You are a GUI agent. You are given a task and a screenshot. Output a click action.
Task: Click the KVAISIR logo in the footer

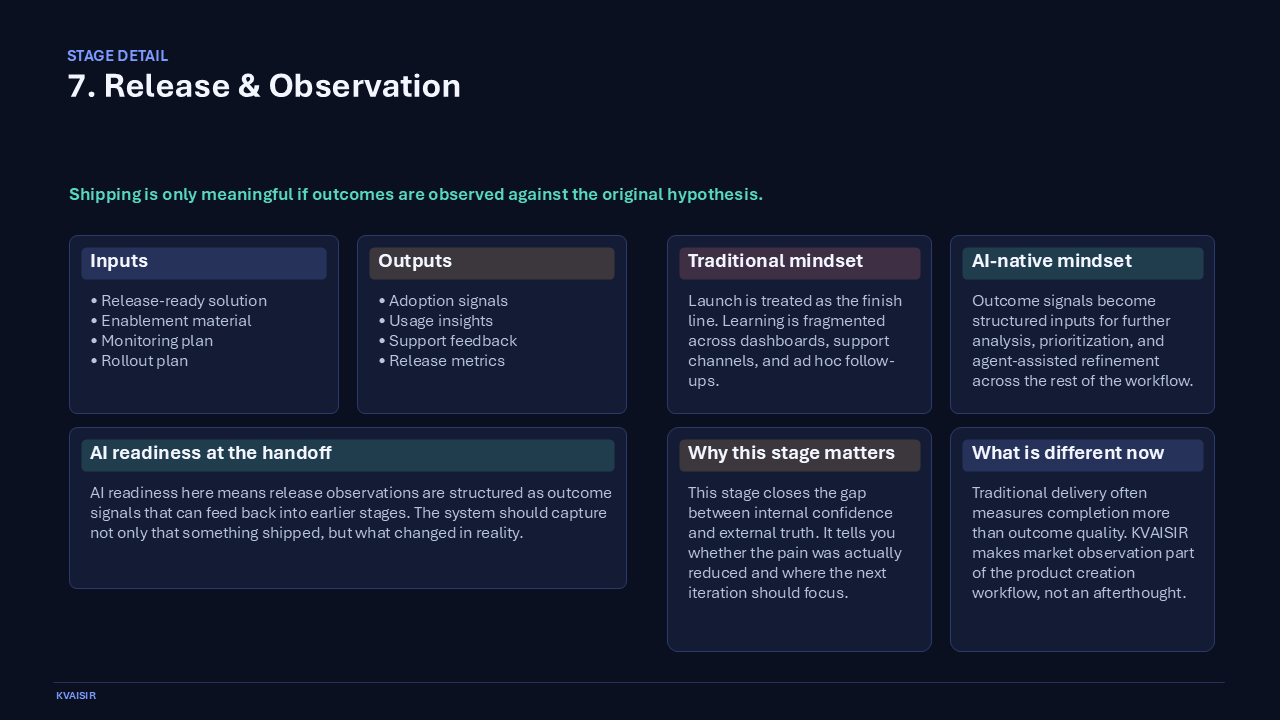point(76,695)
